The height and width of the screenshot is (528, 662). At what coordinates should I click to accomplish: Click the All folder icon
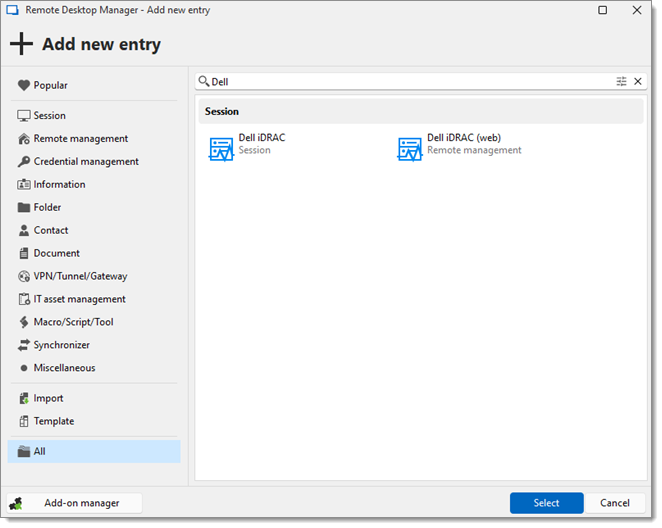pyautogui.click(x=24, y=452)
